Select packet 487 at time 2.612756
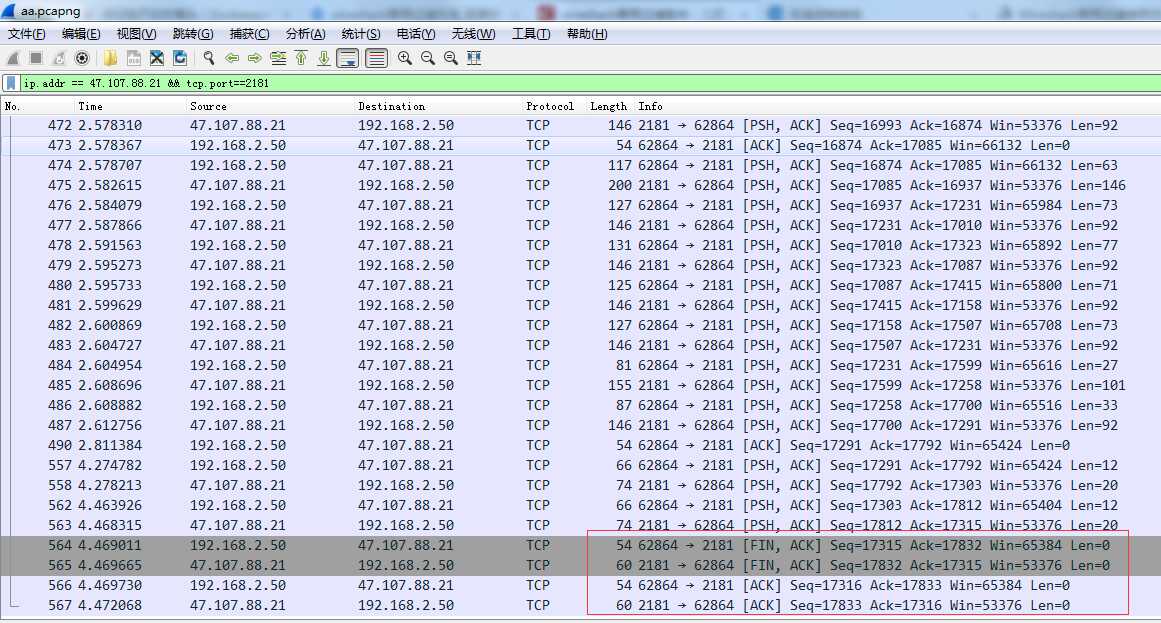 580,425
